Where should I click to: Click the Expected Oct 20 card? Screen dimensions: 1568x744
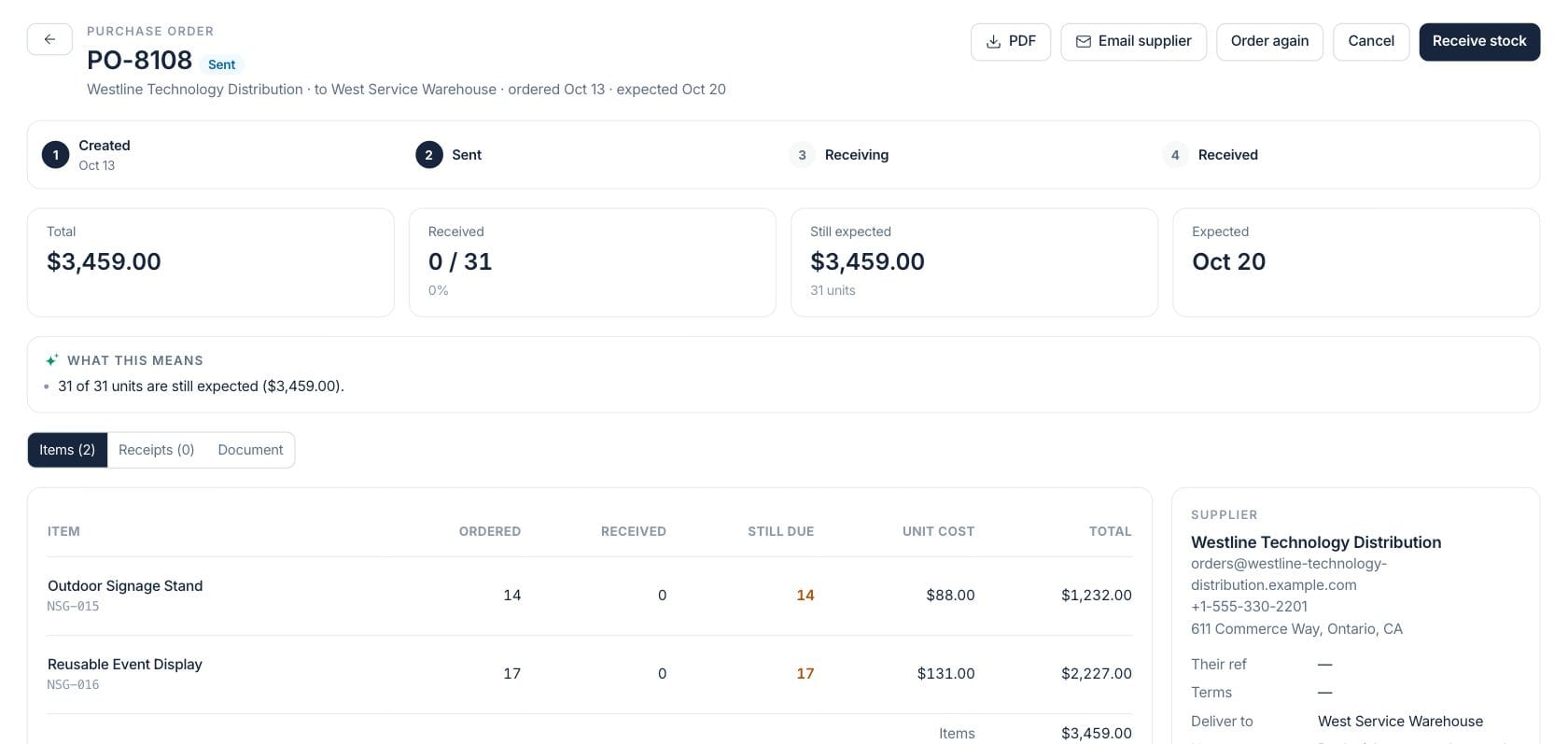point(1356,262)
